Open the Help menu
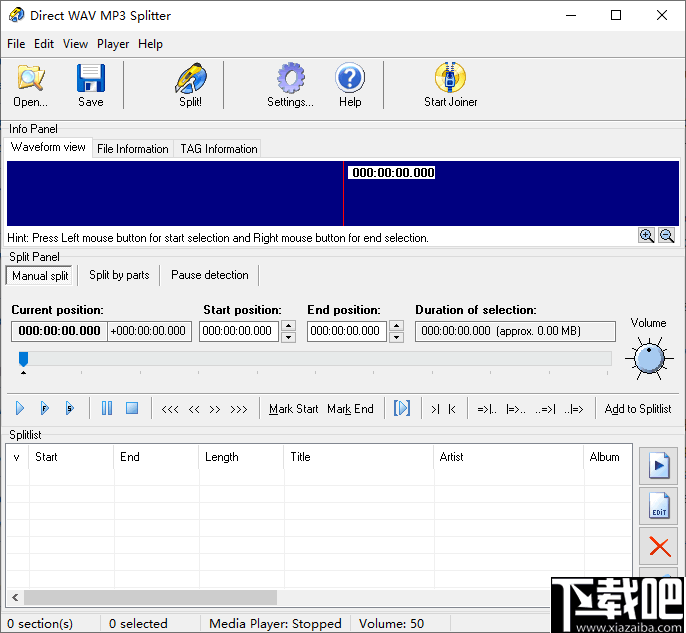The image size is (686, 633). coord(150,44)
